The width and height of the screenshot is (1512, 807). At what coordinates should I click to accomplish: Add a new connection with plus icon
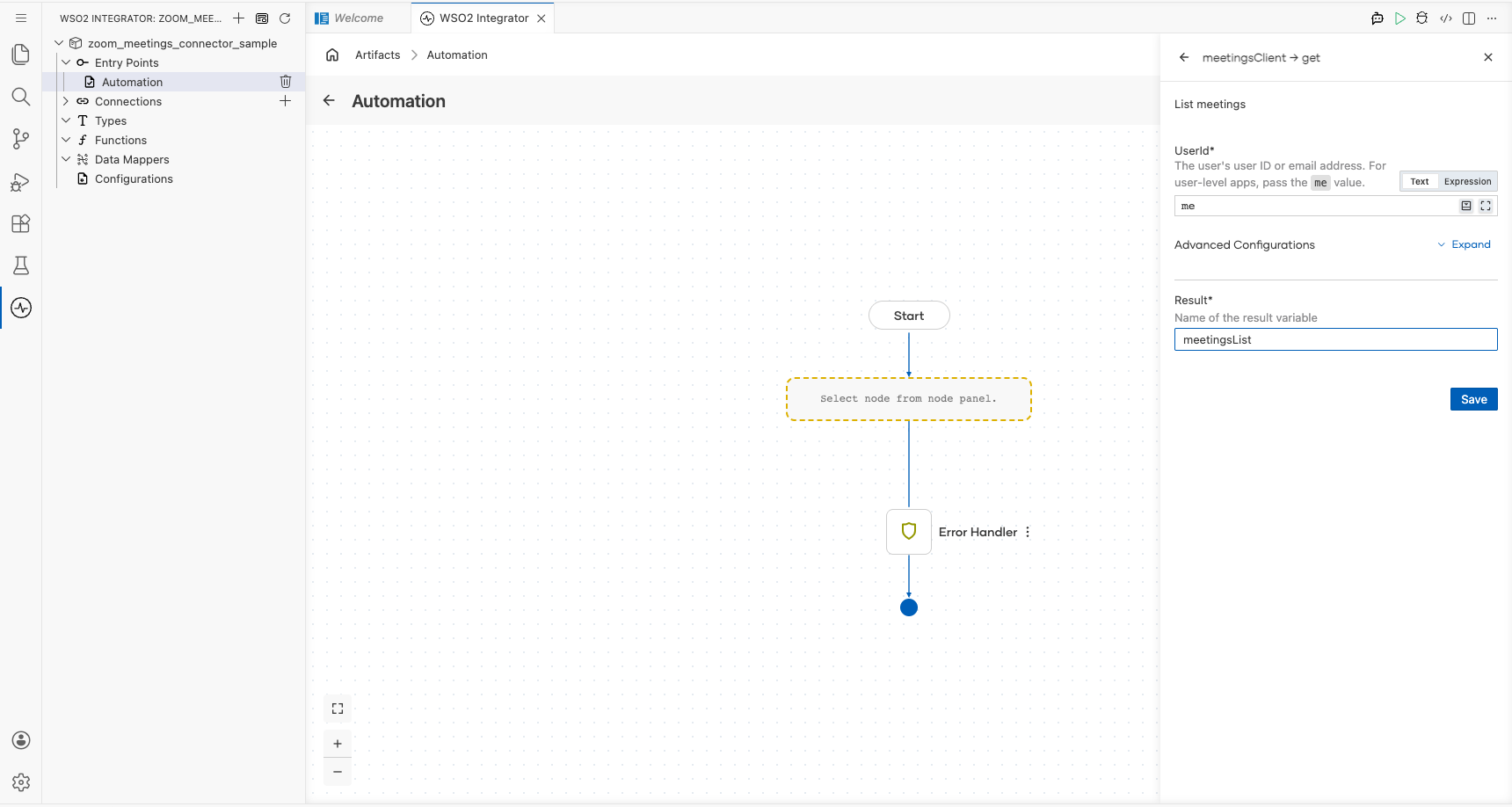[286, 101]
